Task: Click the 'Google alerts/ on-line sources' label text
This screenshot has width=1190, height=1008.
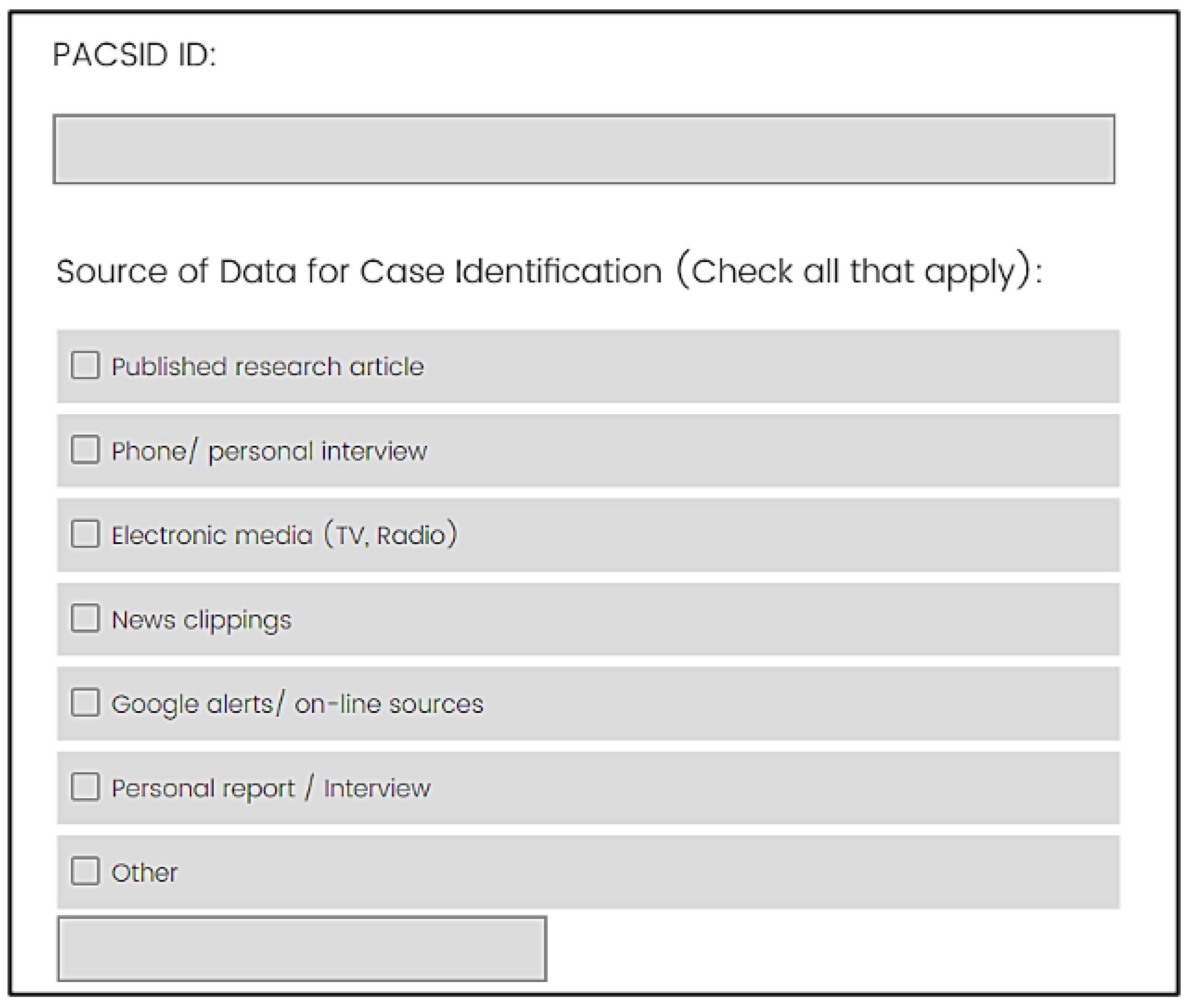Action: click(297, 704)
